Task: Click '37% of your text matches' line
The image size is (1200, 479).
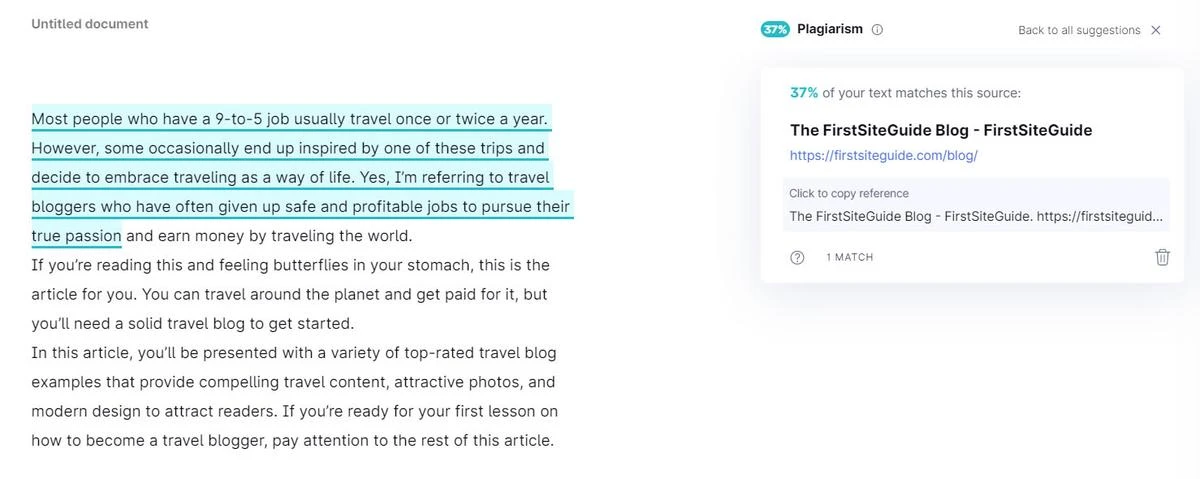Action: [x=905, y=93]
